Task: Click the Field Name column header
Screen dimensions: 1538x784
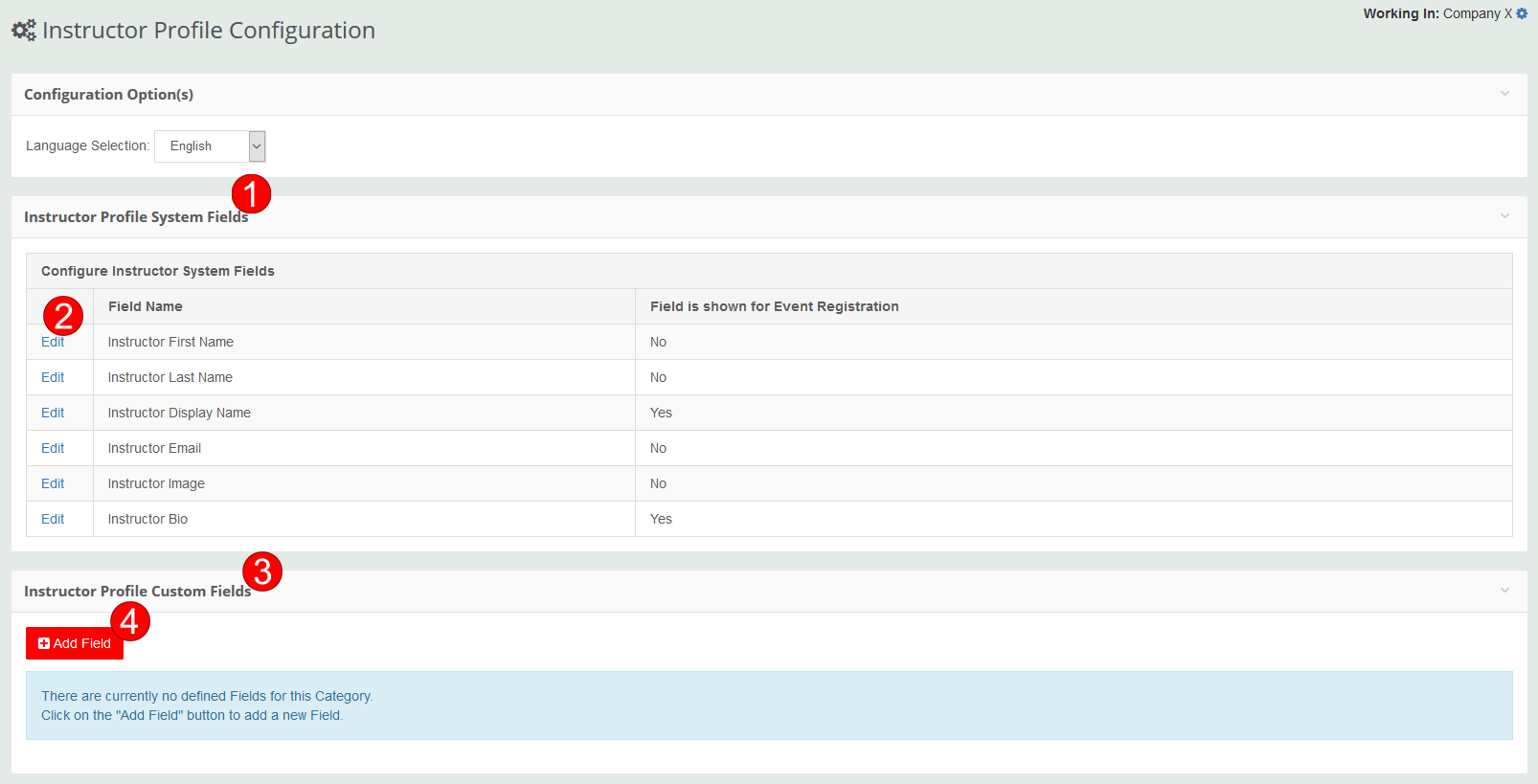Action: pos(145,306)
